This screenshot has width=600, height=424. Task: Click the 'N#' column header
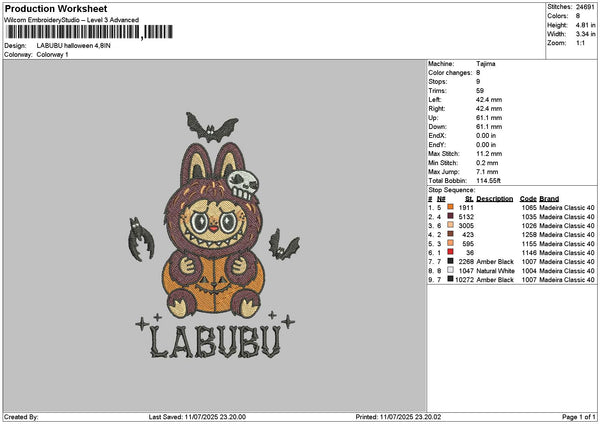tap(441, 199)
